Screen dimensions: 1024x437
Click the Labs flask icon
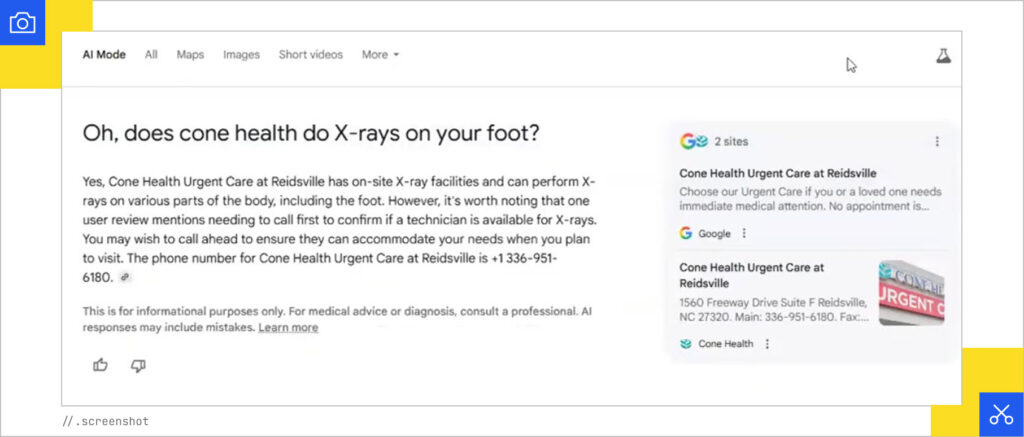coord(943,57)
